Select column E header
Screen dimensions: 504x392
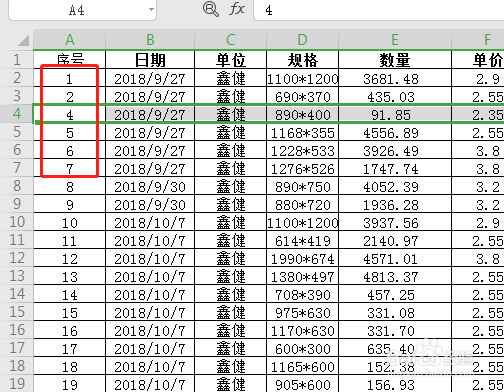click(x=395, y=40)
